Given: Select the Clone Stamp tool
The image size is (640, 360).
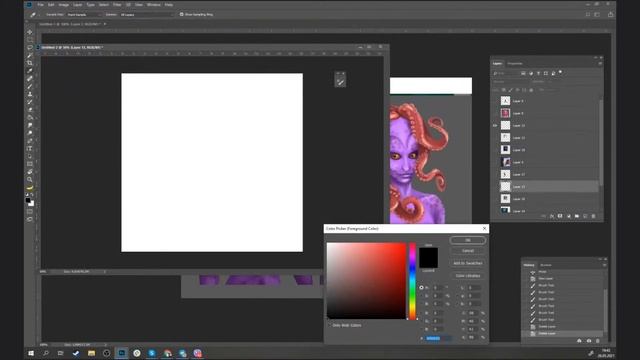Looking at the screenshot, I should [x=30, y=94].
